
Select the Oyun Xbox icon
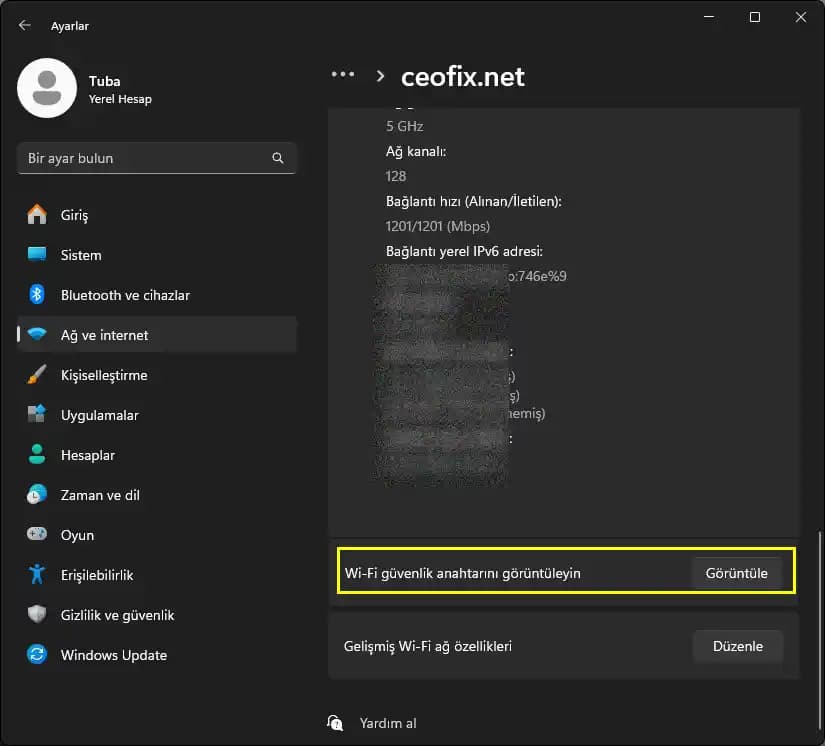[x=36, y=535]
